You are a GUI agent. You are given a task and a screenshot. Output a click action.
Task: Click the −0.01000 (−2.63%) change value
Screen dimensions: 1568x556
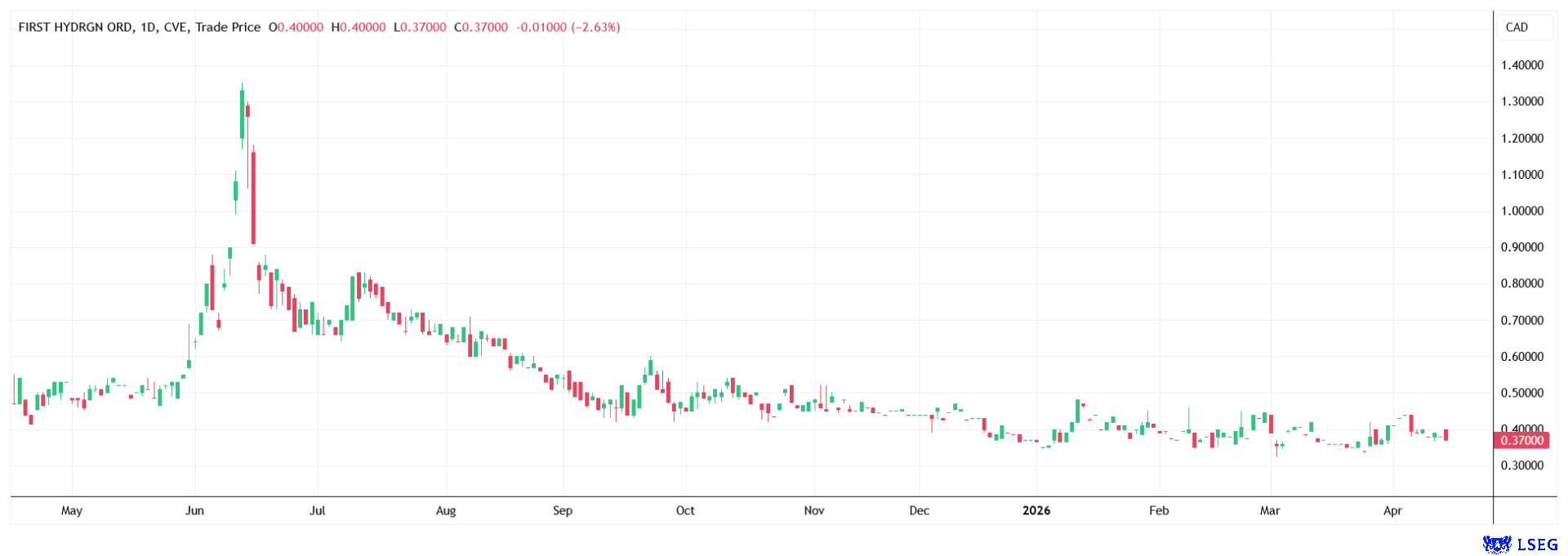click(x=568, y=27)
